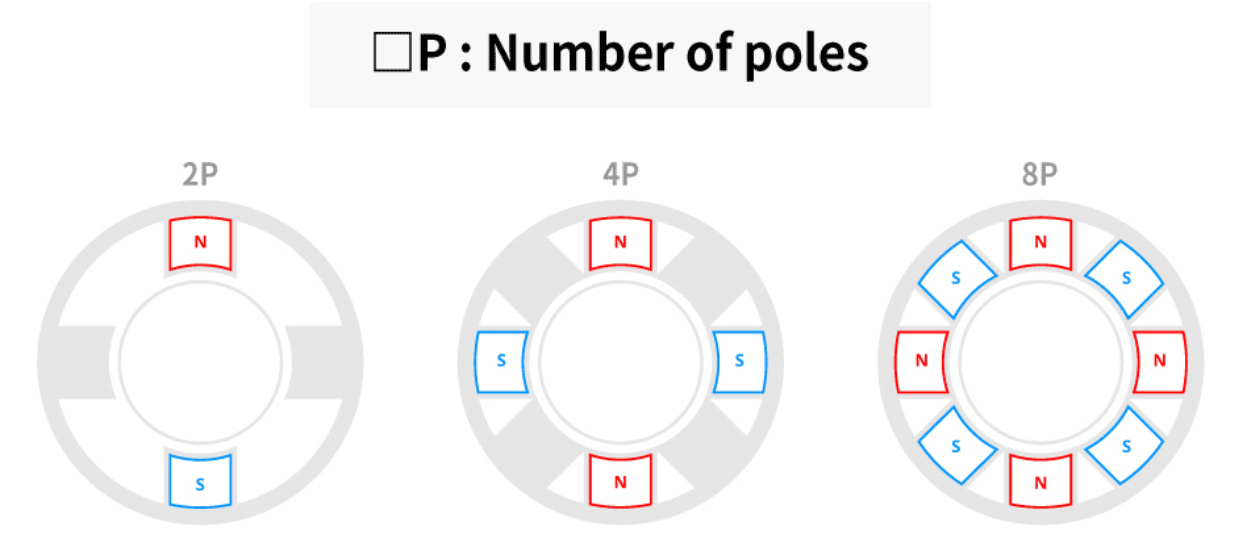Viewport: 1239px width, 547px height.
Task: Select the top N magnet in 8P diagram
Action: click(1040, 243)
